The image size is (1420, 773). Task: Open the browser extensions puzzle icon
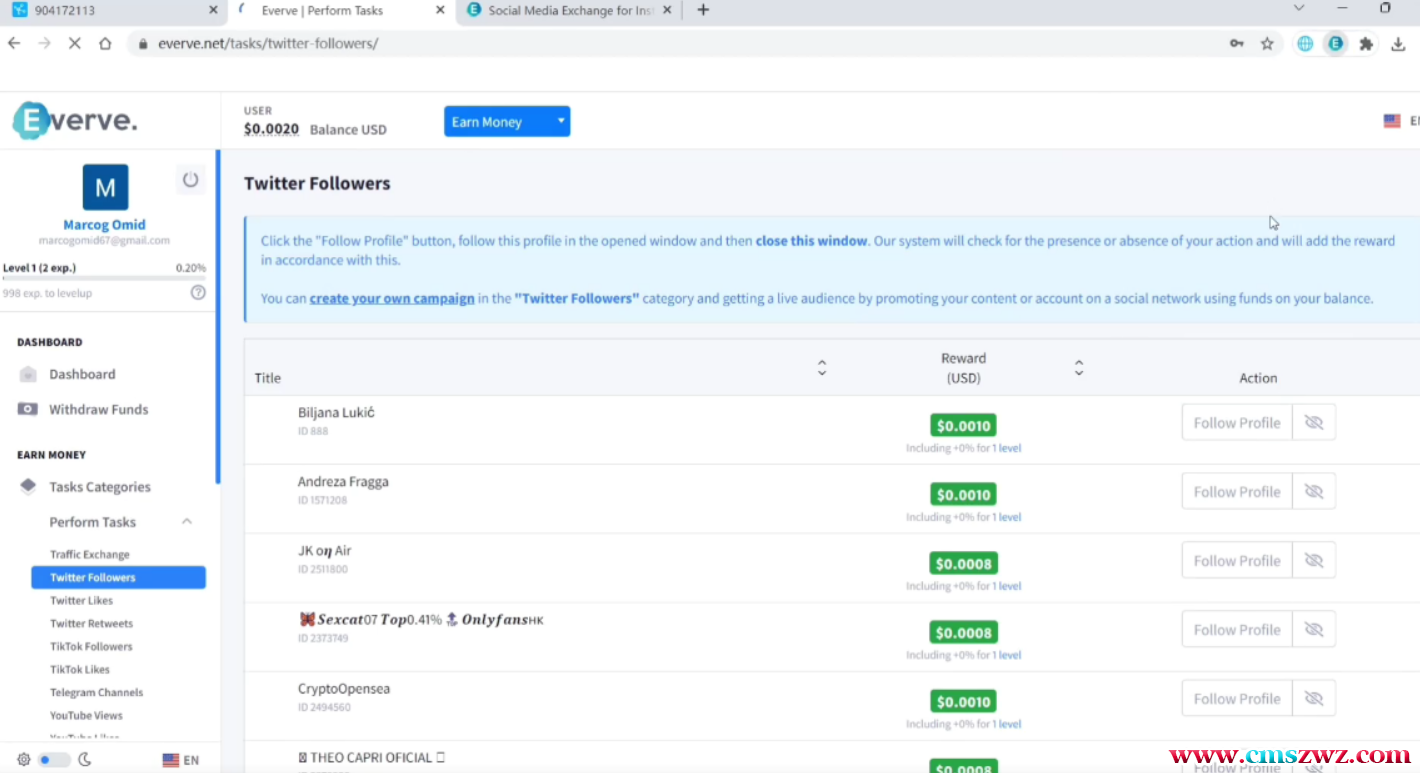coord(1366,44)
